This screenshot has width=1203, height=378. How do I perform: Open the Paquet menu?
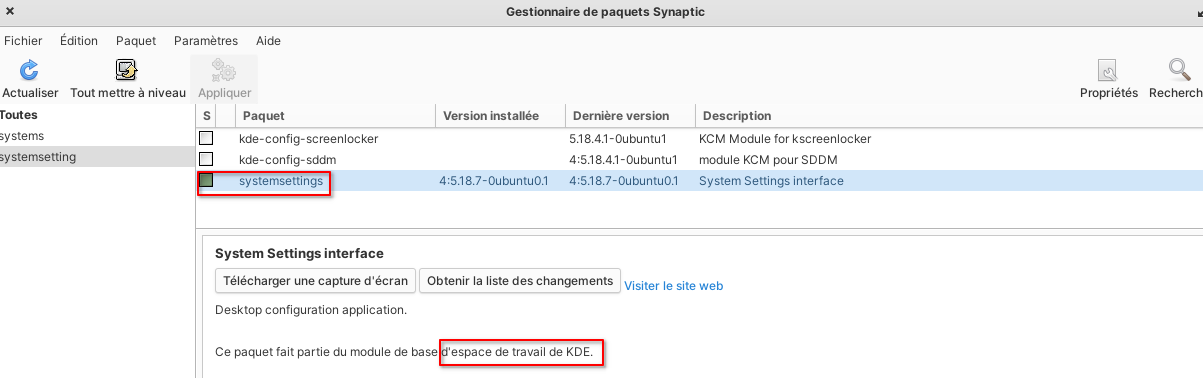136,41
